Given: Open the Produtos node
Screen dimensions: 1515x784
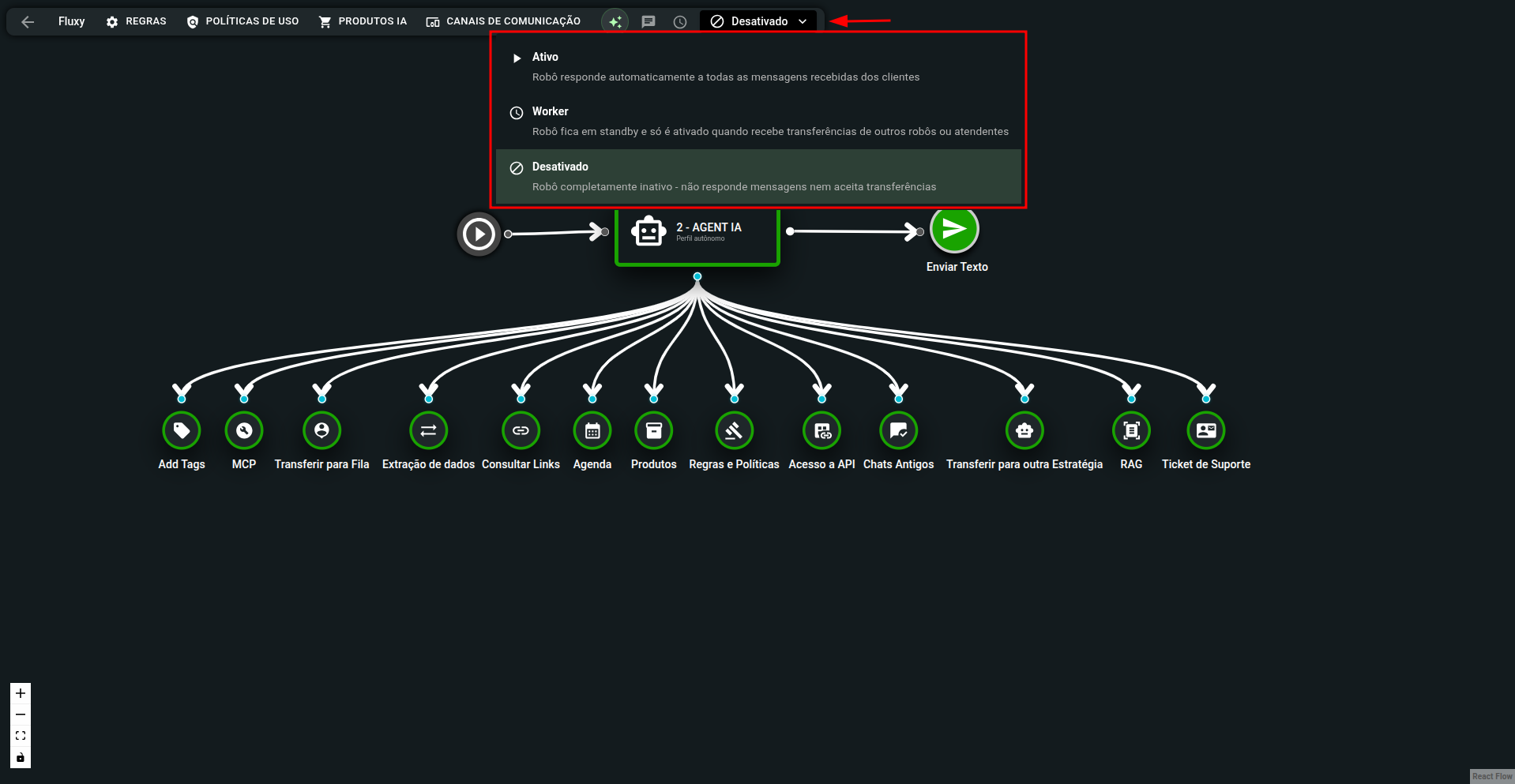Looking at the screenshot, I should [654, 430].
